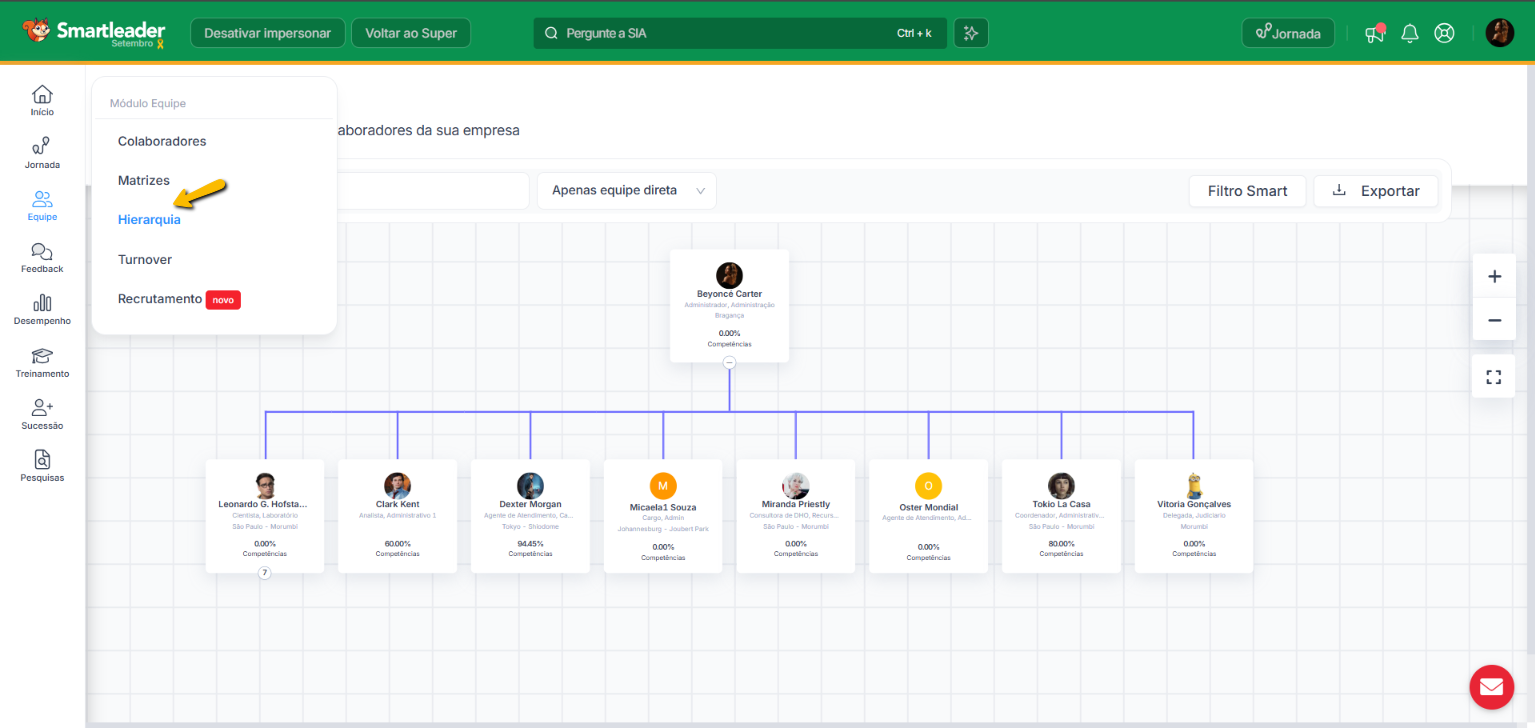Click the Exportar button
Screen dimensions: 1535x728
pos(1376,191)
